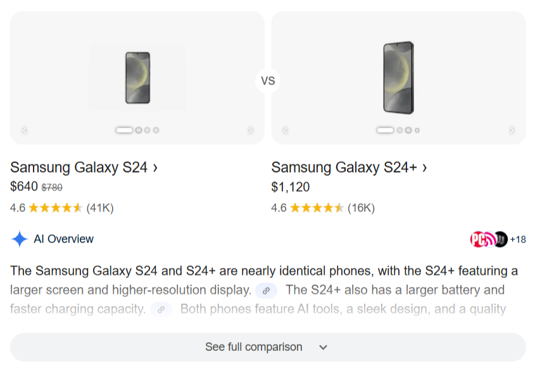Click the Galaxy S24 star rating reviews
Viewport: 535px width, 370px height.
pos(62,208)
